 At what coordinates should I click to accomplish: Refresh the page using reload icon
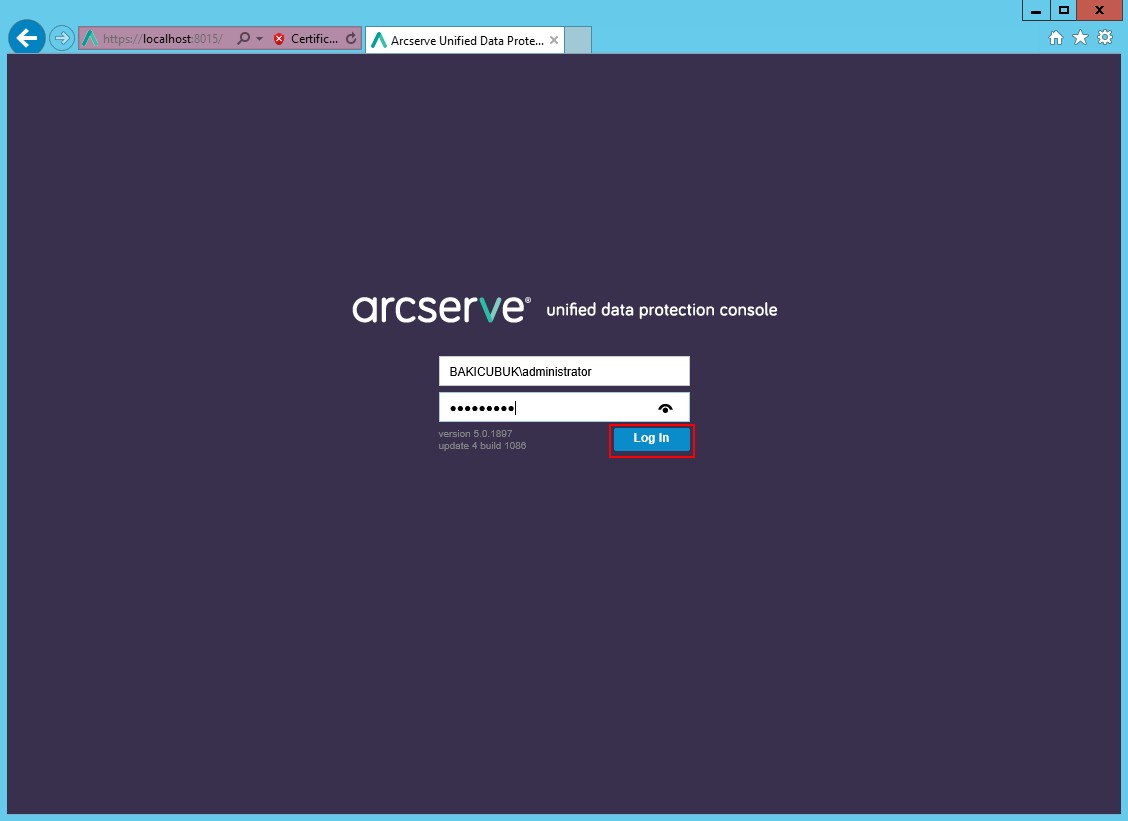point(351,39)
